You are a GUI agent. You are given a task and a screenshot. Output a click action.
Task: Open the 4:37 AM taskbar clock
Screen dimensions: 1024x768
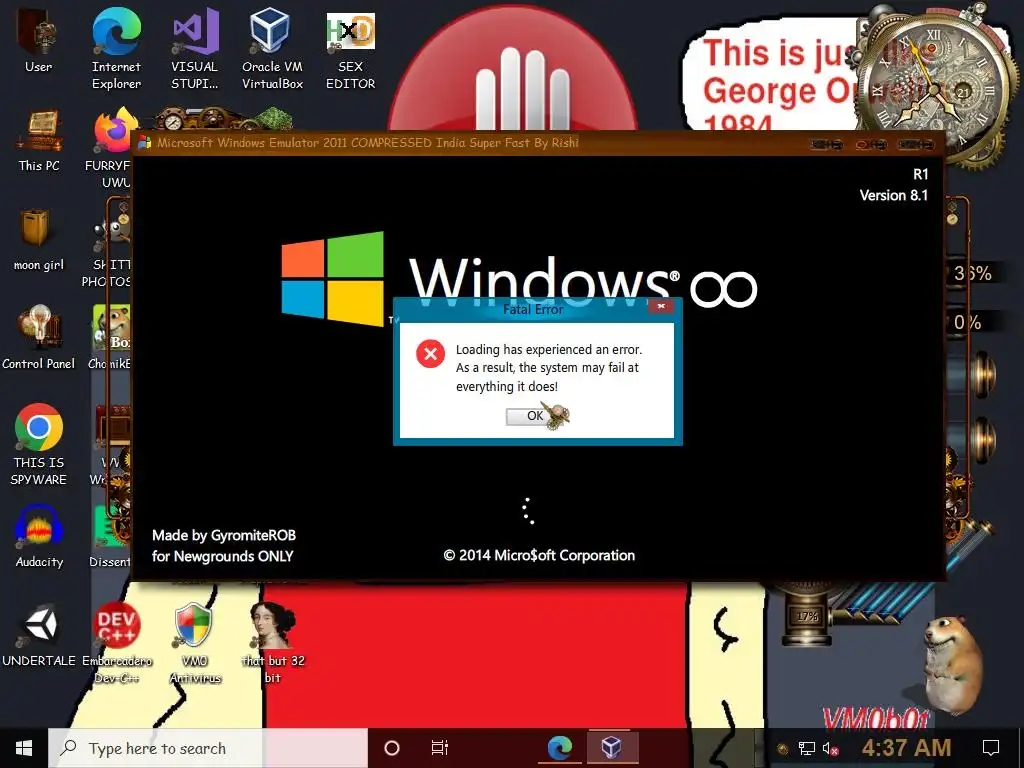point(906,748)
